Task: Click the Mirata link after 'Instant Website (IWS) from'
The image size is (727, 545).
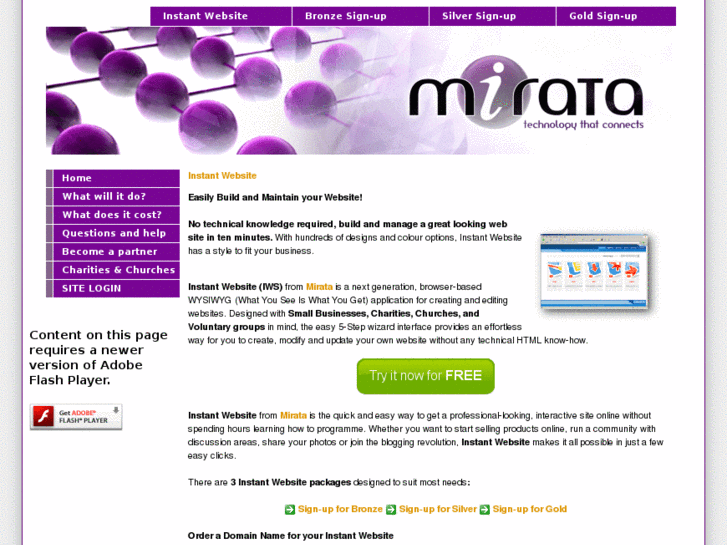Action: tap(319, 287)
